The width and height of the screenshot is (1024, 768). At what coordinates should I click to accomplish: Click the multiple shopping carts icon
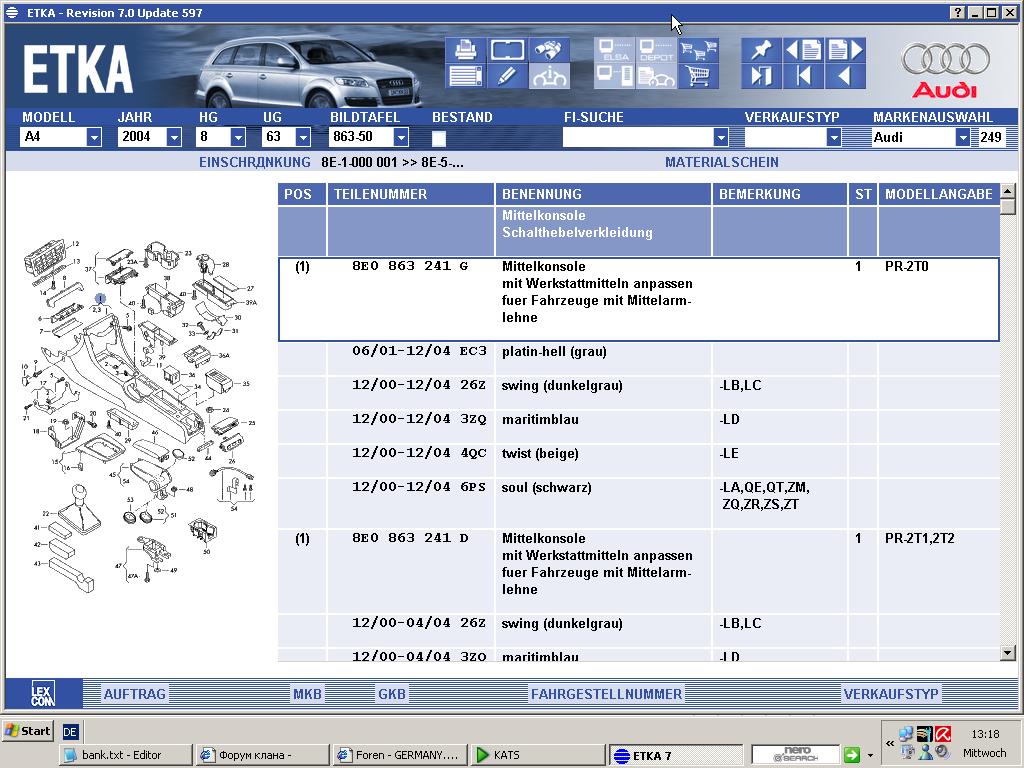point(699,50)
